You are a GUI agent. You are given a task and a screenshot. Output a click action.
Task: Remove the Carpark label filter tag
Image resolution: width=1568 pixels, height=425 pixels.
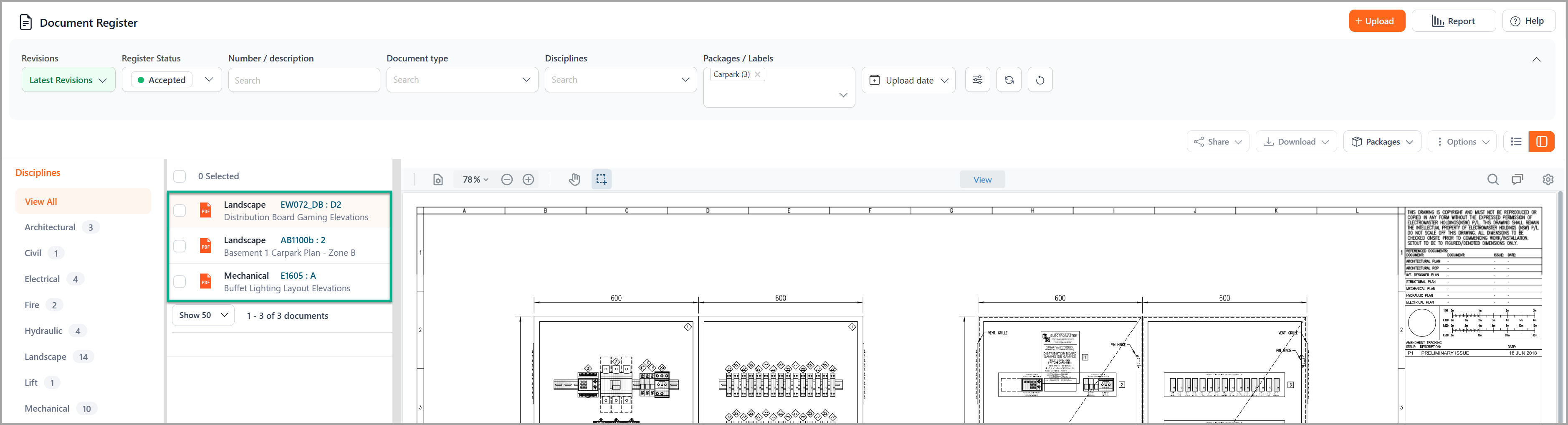pos(757,74)
